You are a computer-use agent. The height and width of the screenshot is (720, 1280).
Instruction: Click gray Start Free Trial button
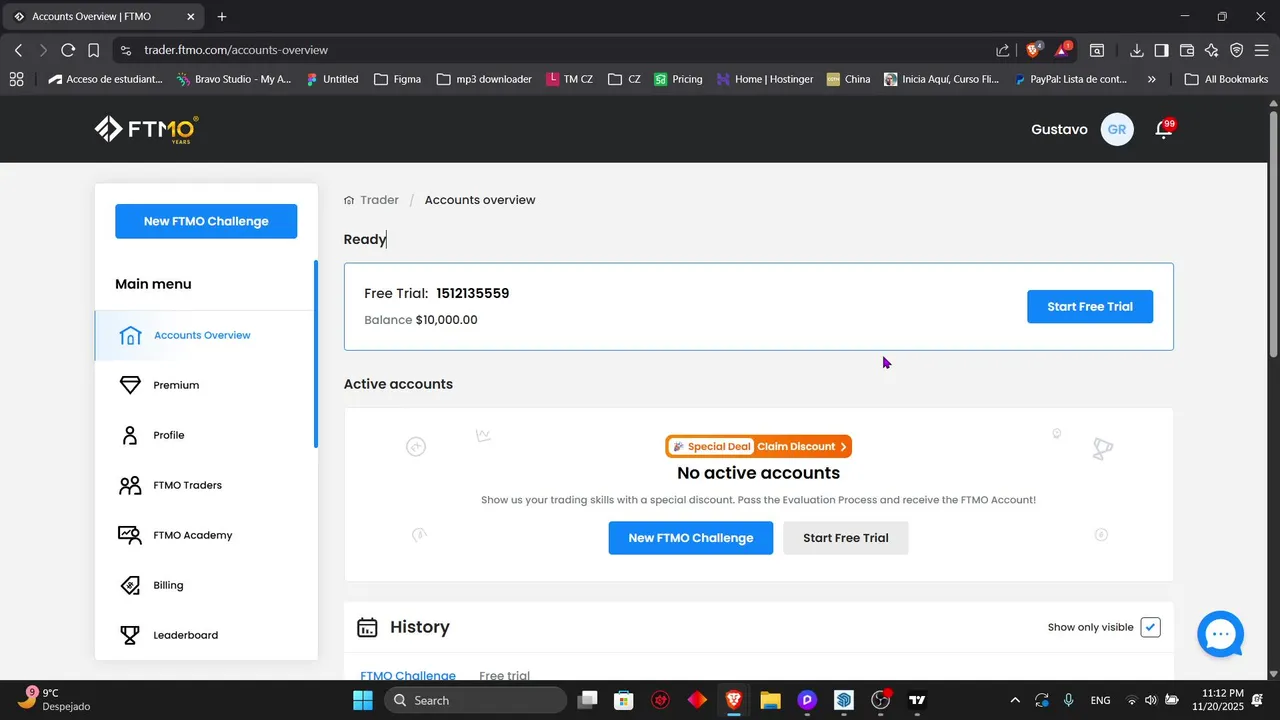pyautogui.click(x=846, y=538)
